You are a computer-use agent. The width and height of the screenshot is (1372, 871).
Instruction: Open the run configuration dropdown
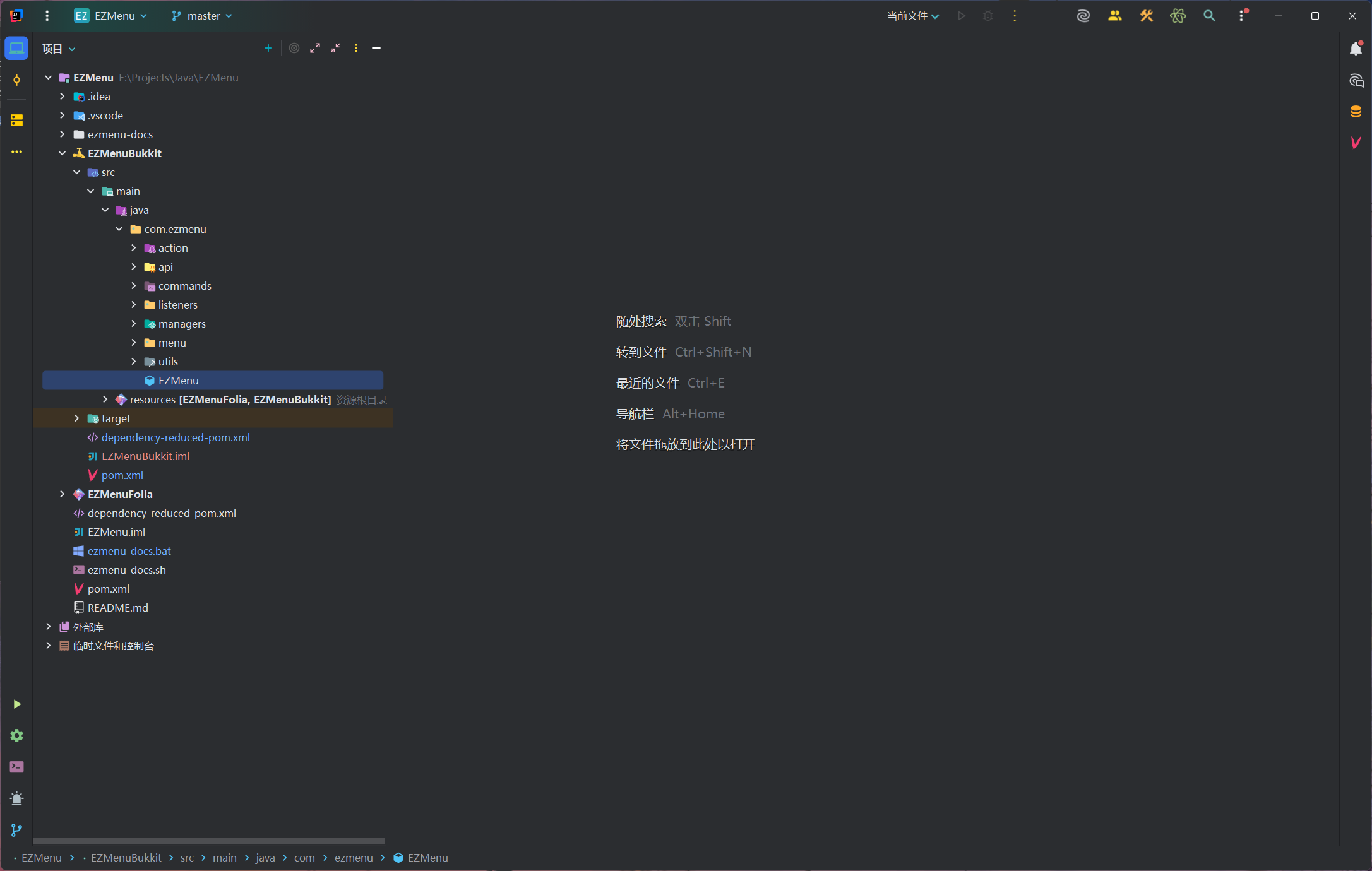pos(913,16)
